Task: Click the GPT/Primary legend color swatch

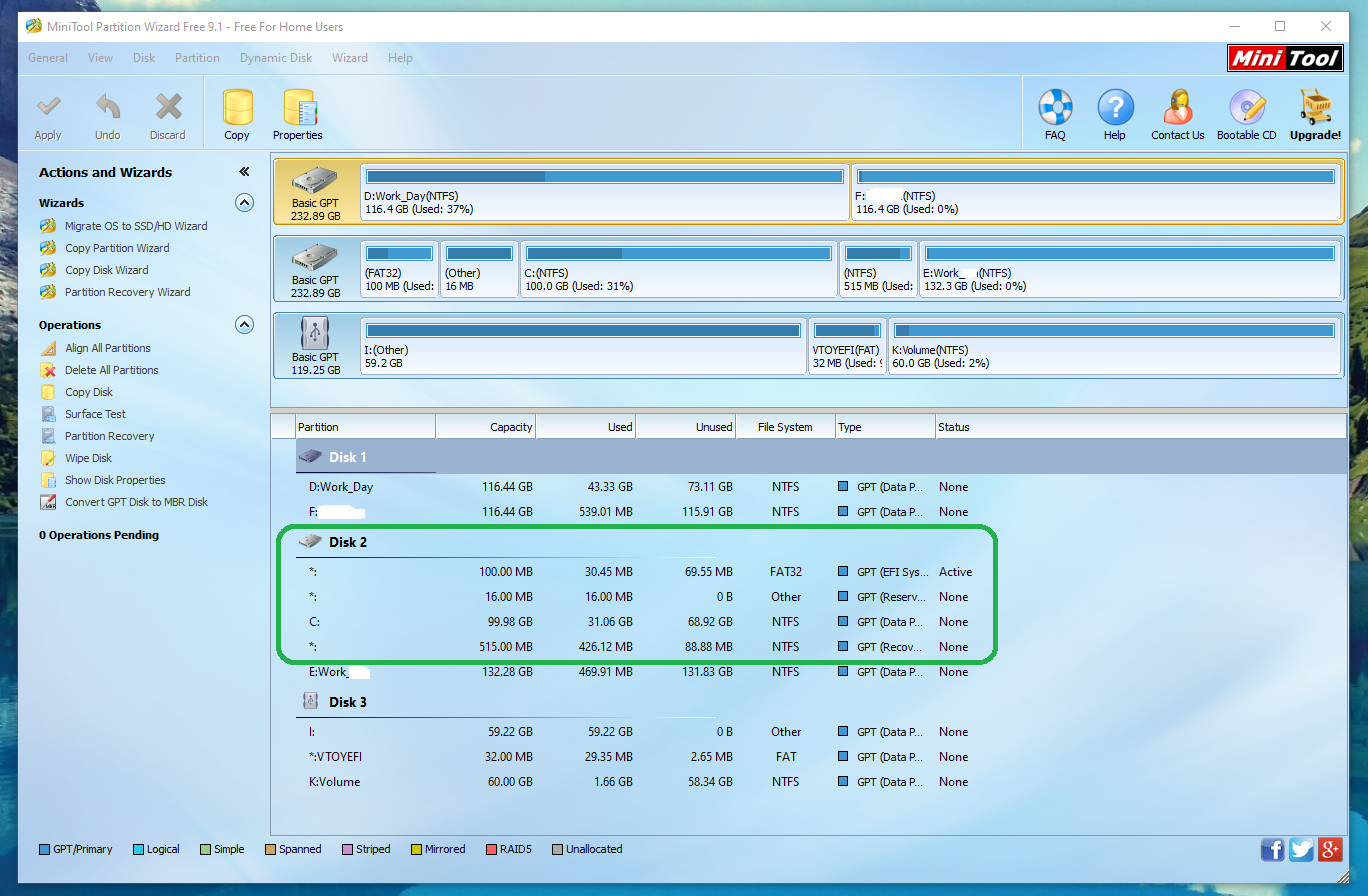Action: point(44,850)
